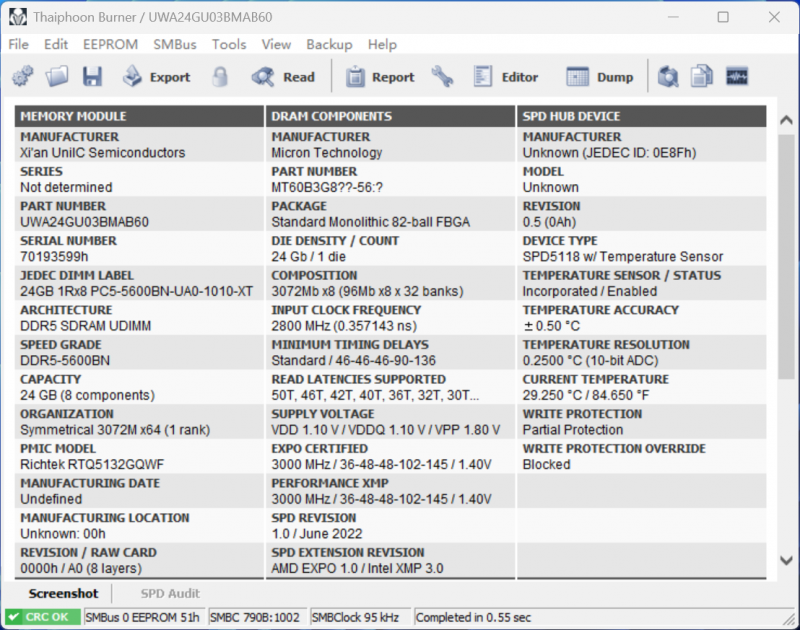This screenshot has height=630, width=800.
Task: Open the Report view
Action: pyautogui.click(x=380, y=77)
